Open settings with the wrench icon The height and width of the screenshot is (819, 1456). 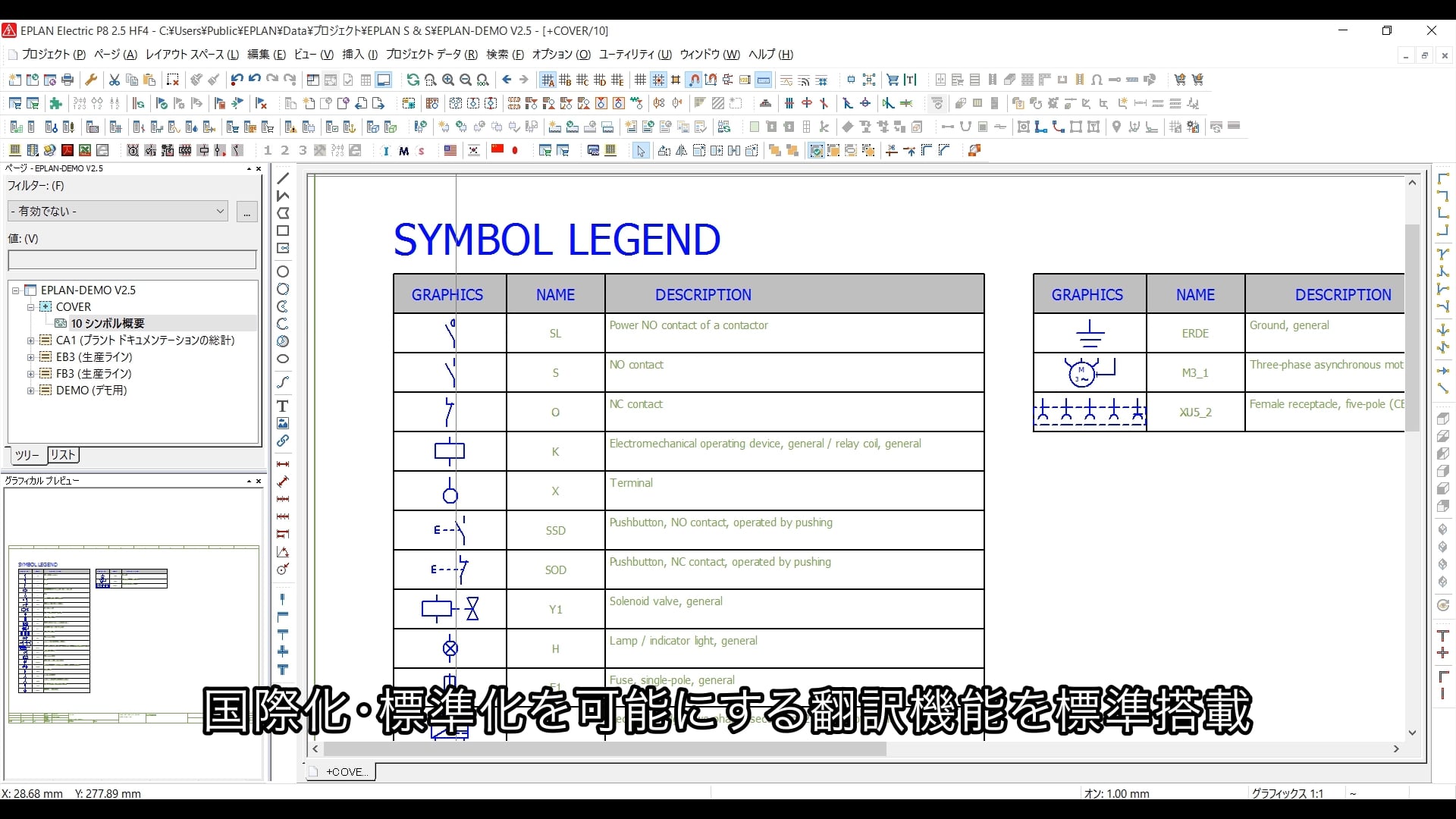click(92, 80)
